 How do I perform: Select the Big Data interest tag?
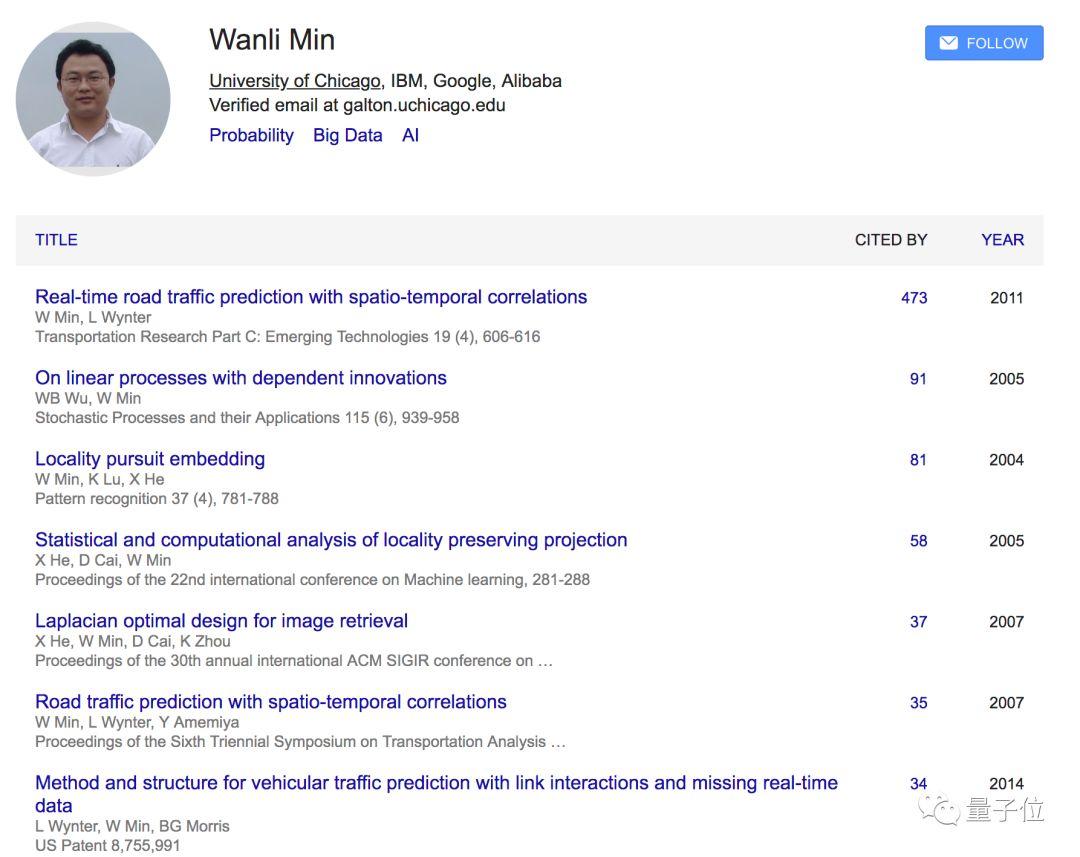pos(347,135)
